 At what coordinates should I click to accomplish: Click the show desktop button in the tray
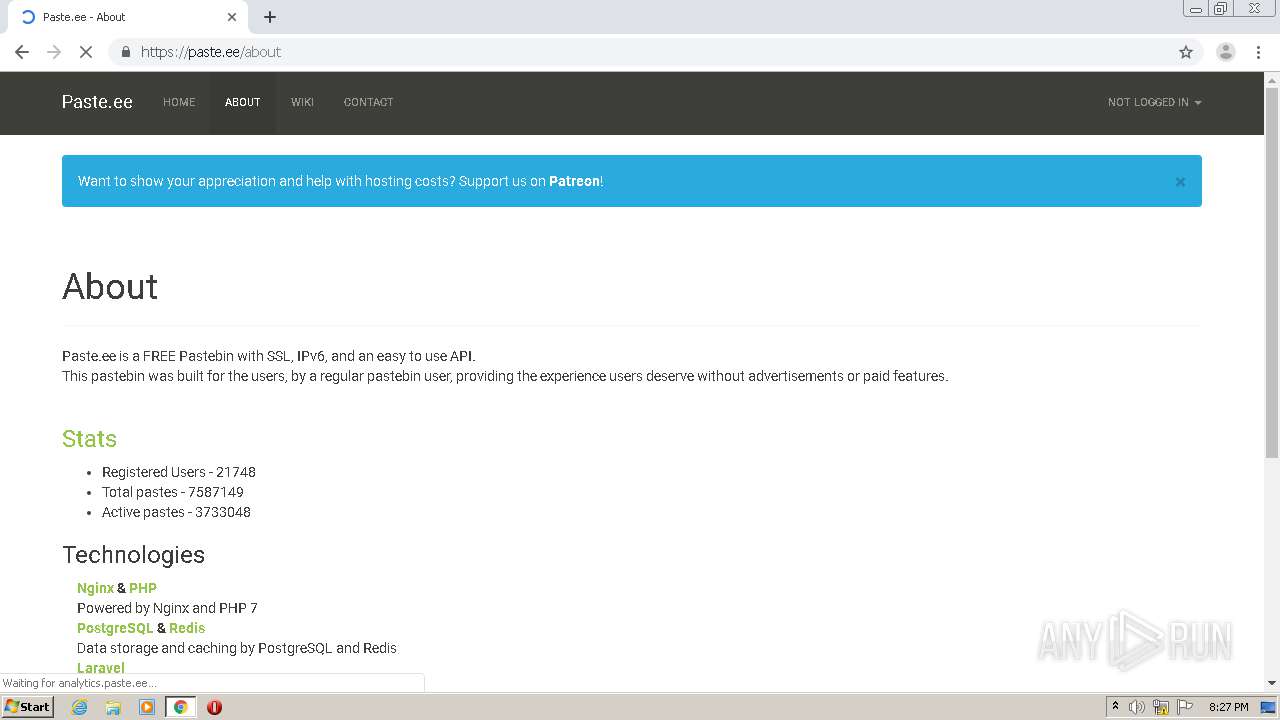(1269, 707)
